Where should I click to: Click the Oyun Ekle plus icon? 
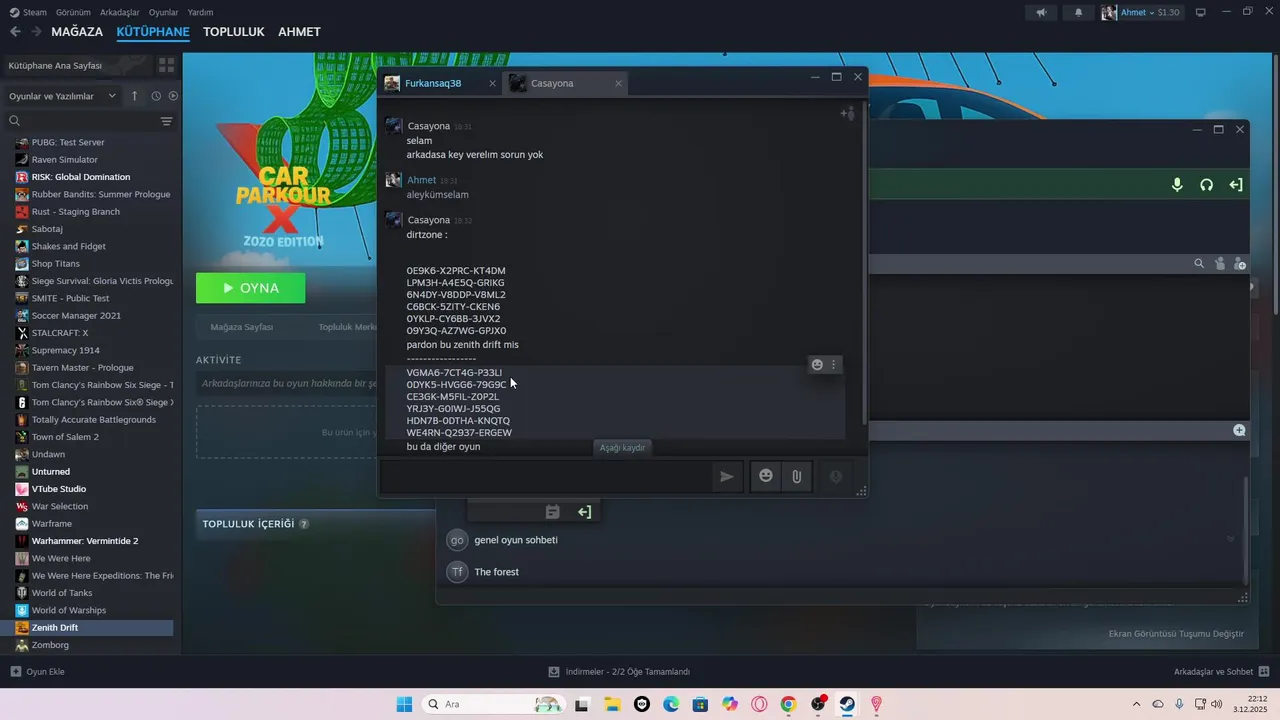pyautogui.click(x=15, y=672)
